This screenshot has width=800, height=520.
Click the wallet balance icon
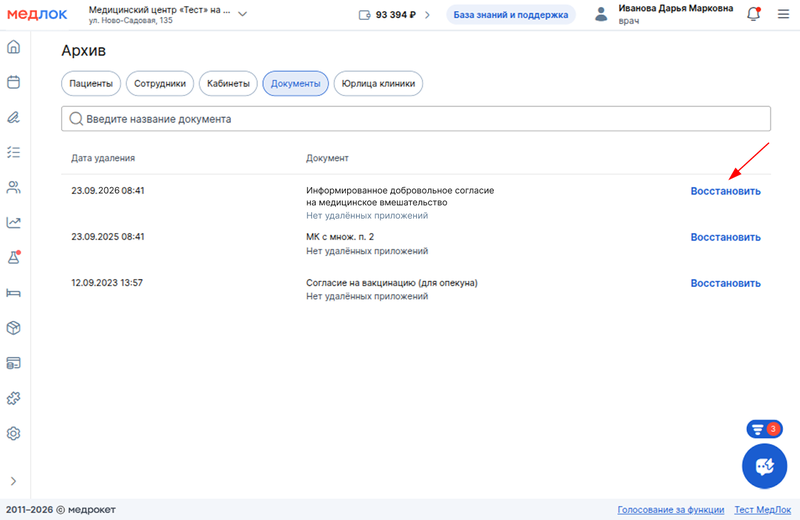click(364, 15)
